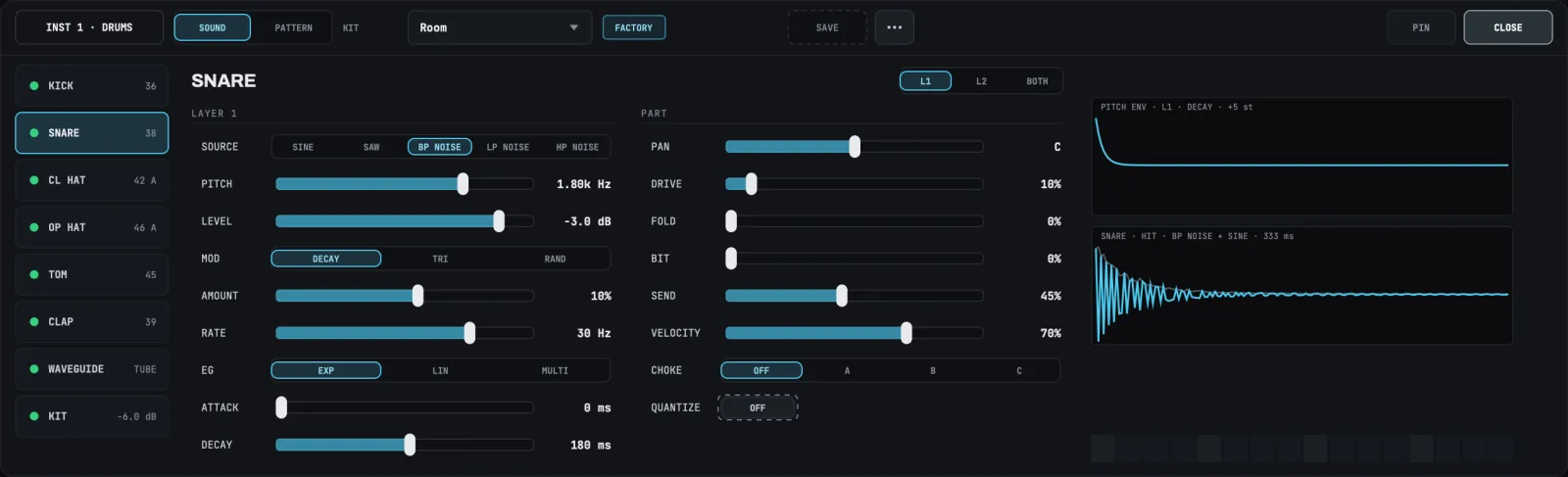Viewport: 1568px width, 477px height.
Task: Switch to the SOUND tab
Action: pyautogui.click(x=213, y=27)
